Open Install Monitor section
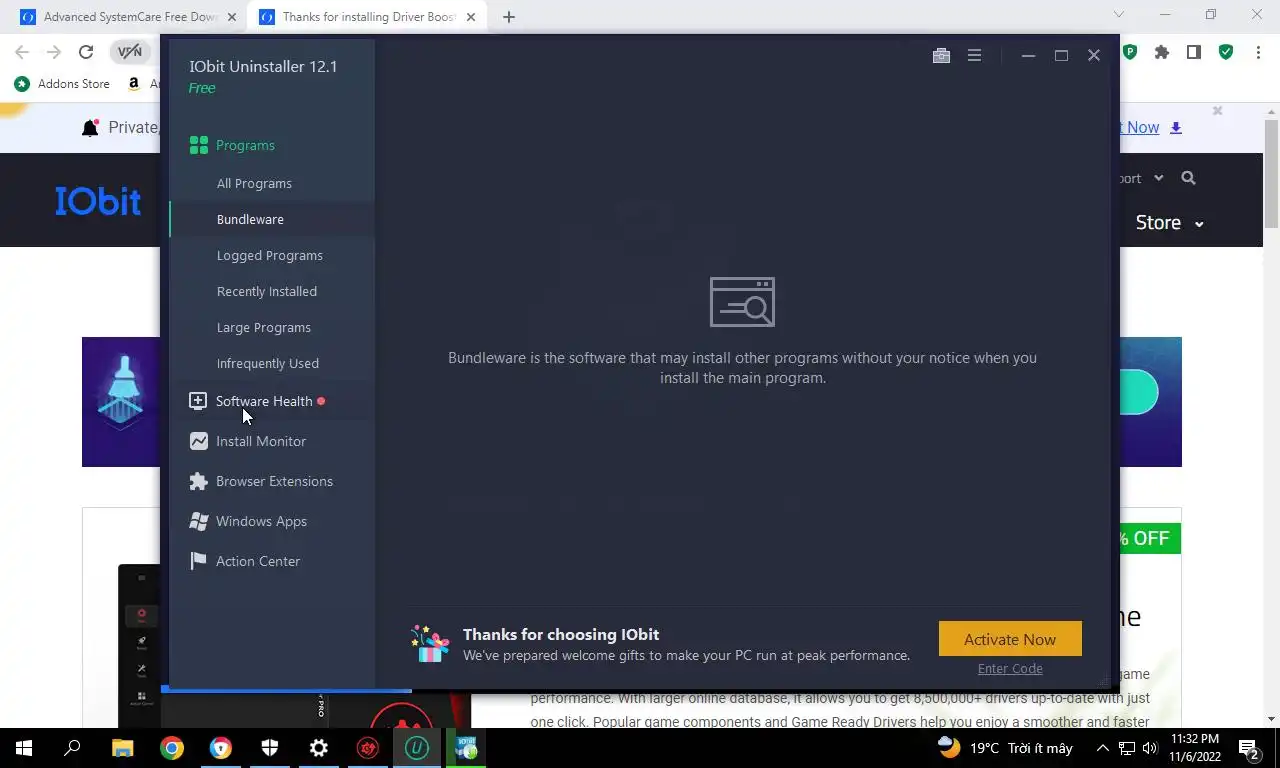The height and width of the screenshot is (768, 1280). coord(261,441)
